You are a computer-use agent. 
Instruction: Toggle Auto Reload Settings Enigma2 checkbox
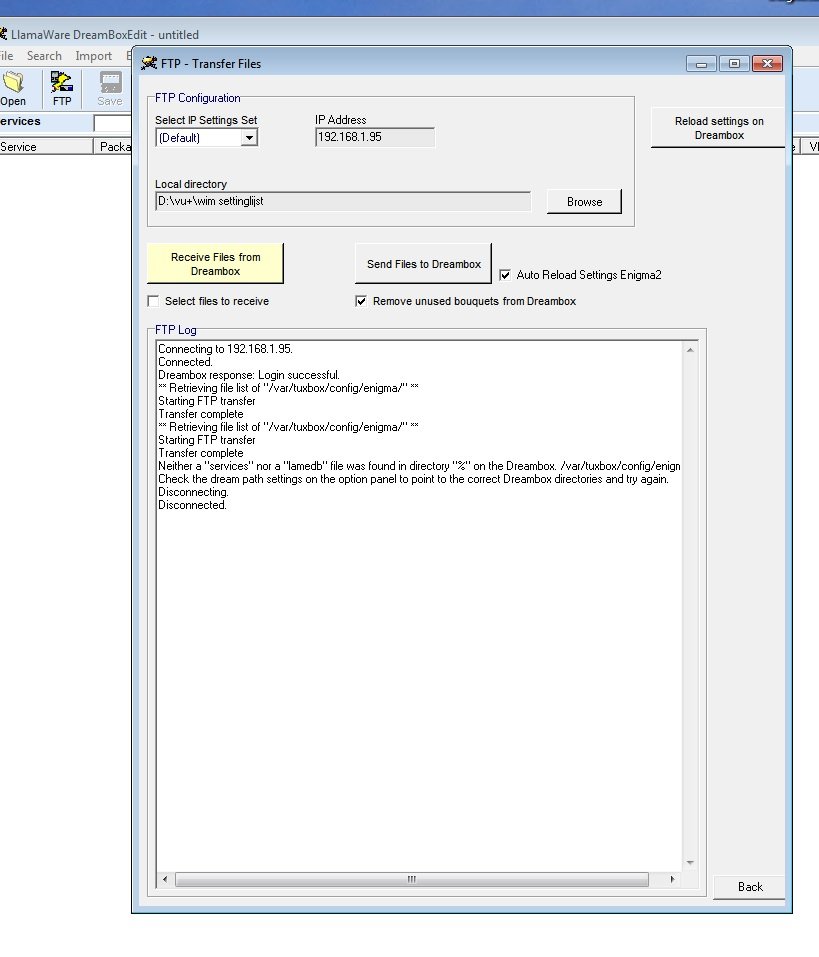pos(505,275)
